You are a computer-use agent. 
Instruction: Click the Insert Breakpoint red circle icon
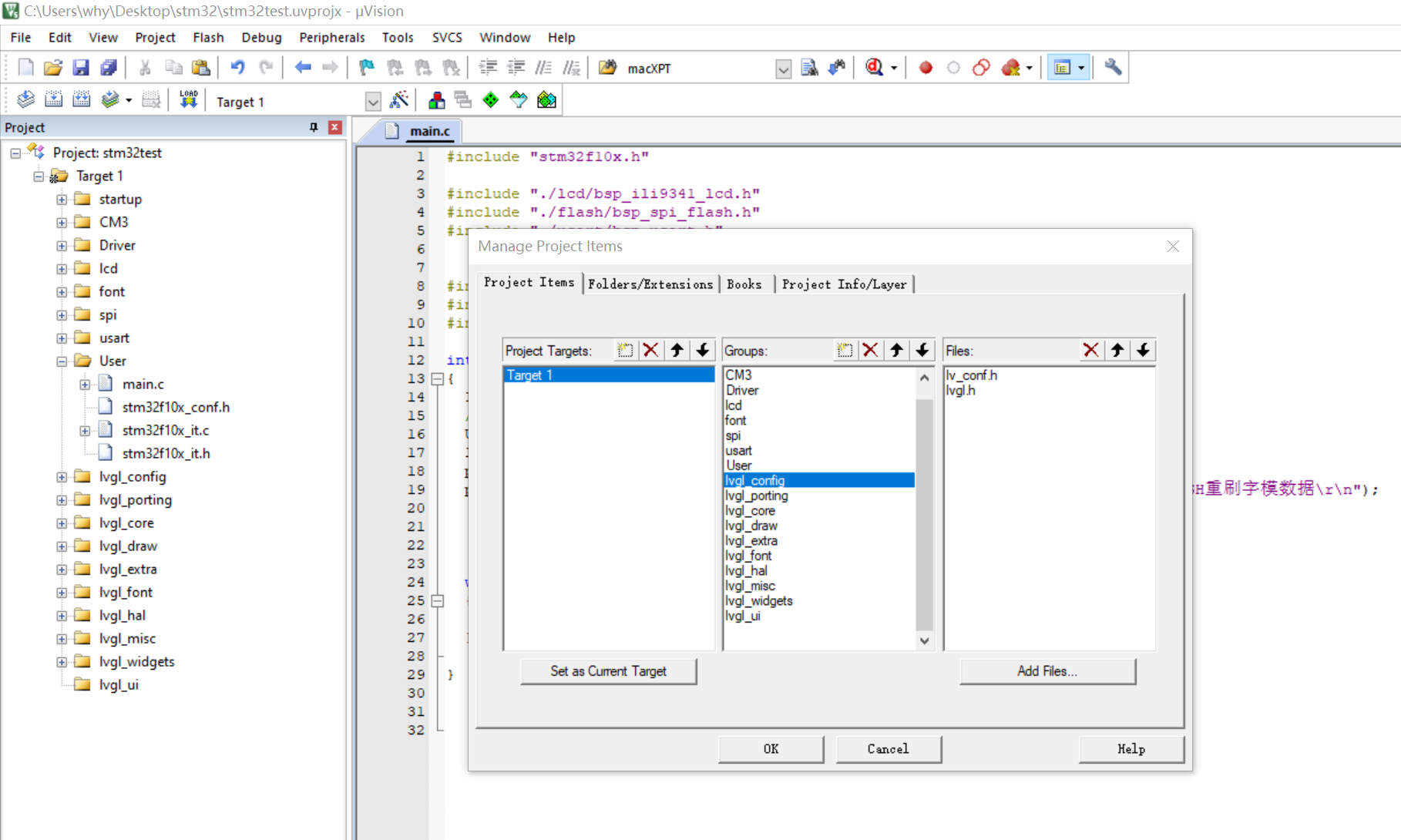[926, 68]
